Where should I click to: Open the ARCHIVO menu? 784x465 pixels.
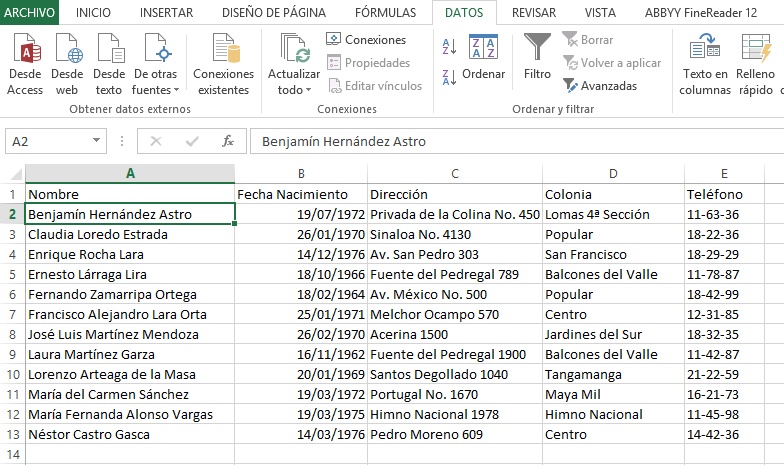click(29, 13)
